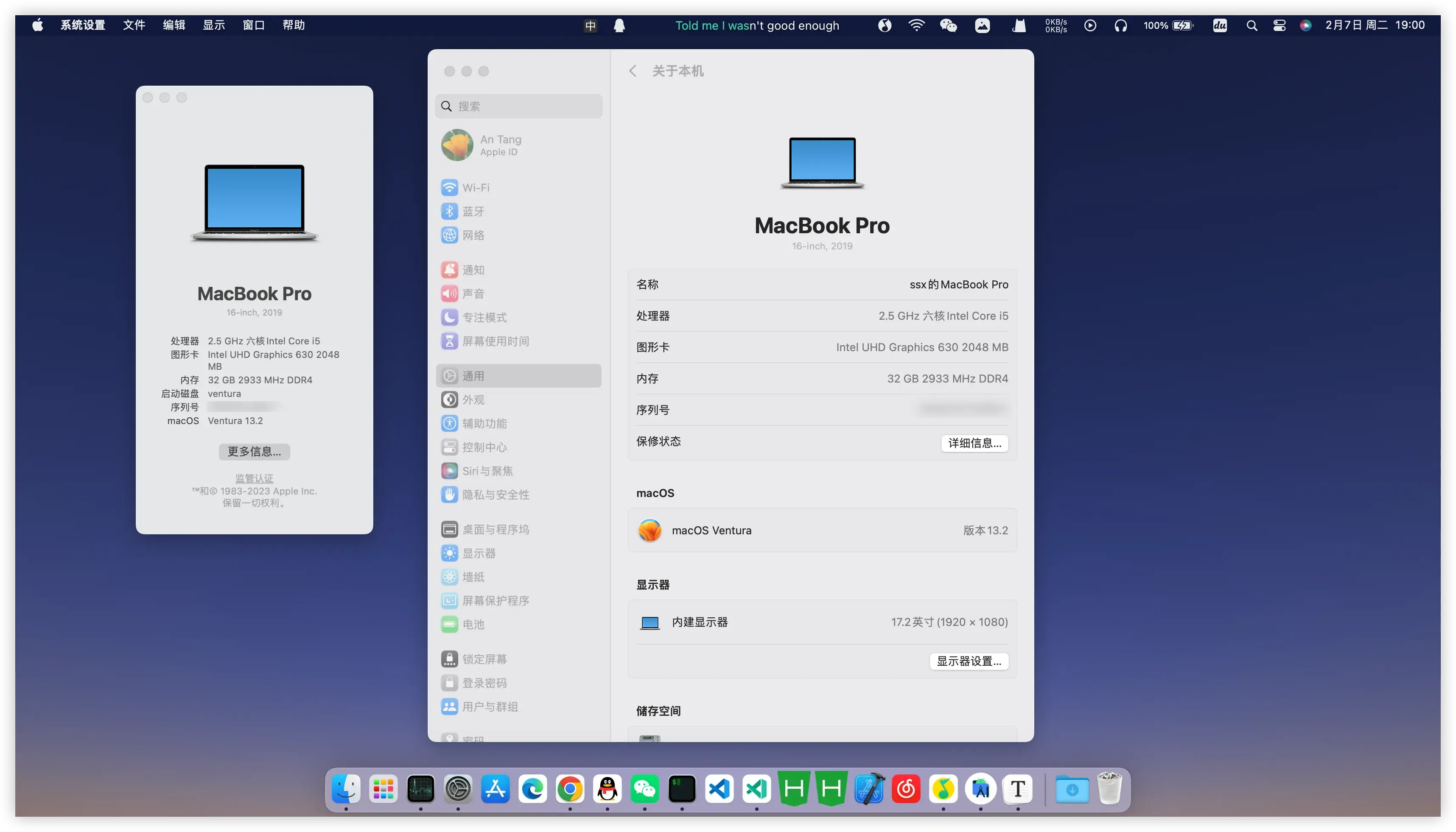Viewport: 1456px width, 832px height.
Task: Open 显示 menu
Action: [x=214, y=25]
